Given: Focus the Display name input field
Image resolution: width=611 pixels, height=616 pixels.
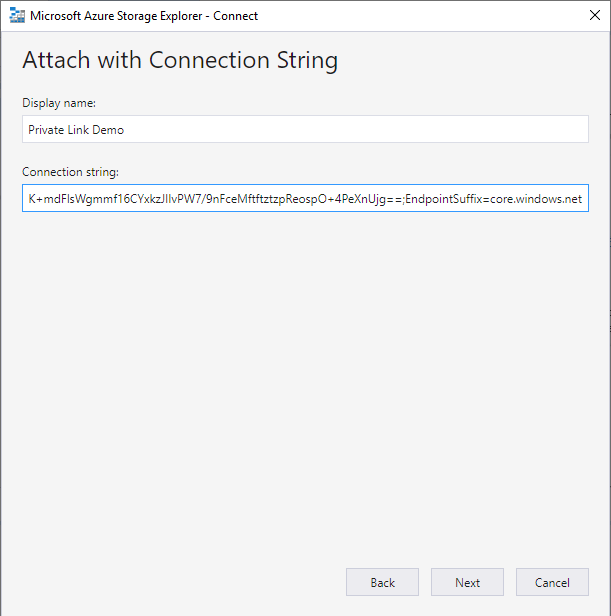Looking at the screenshot, I should coord(305,129).
